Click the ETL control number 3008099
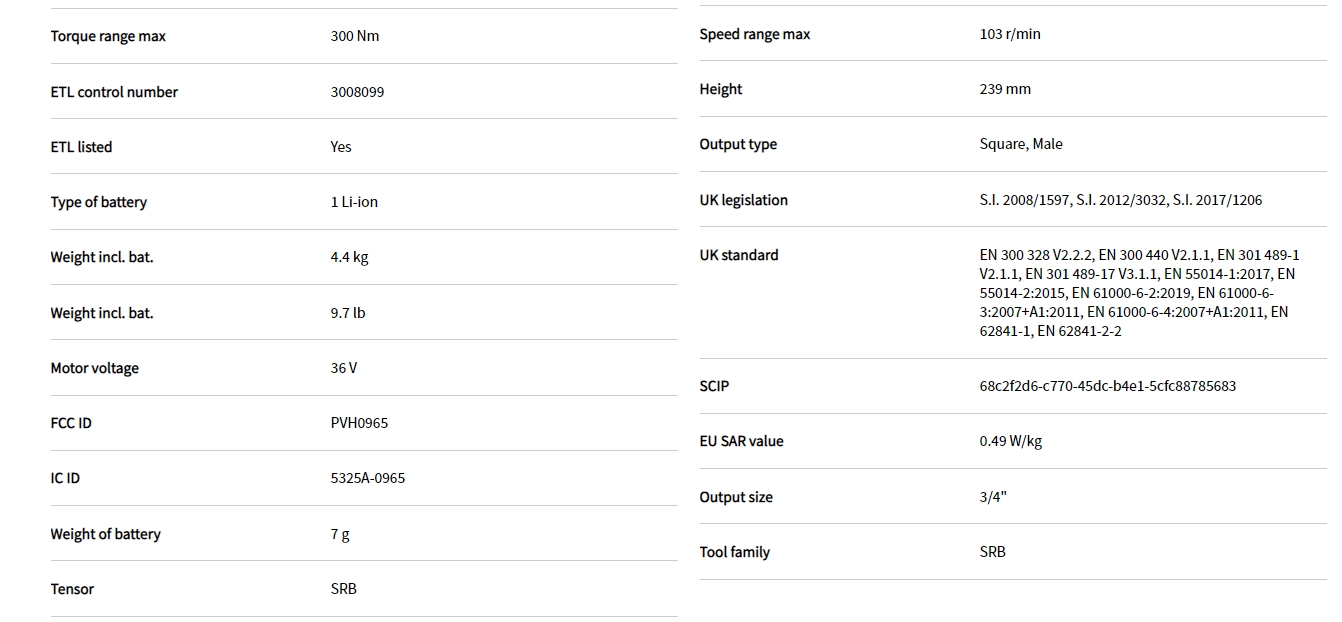The height and width of the screenshot is (622, 1342). coord(357,92)
